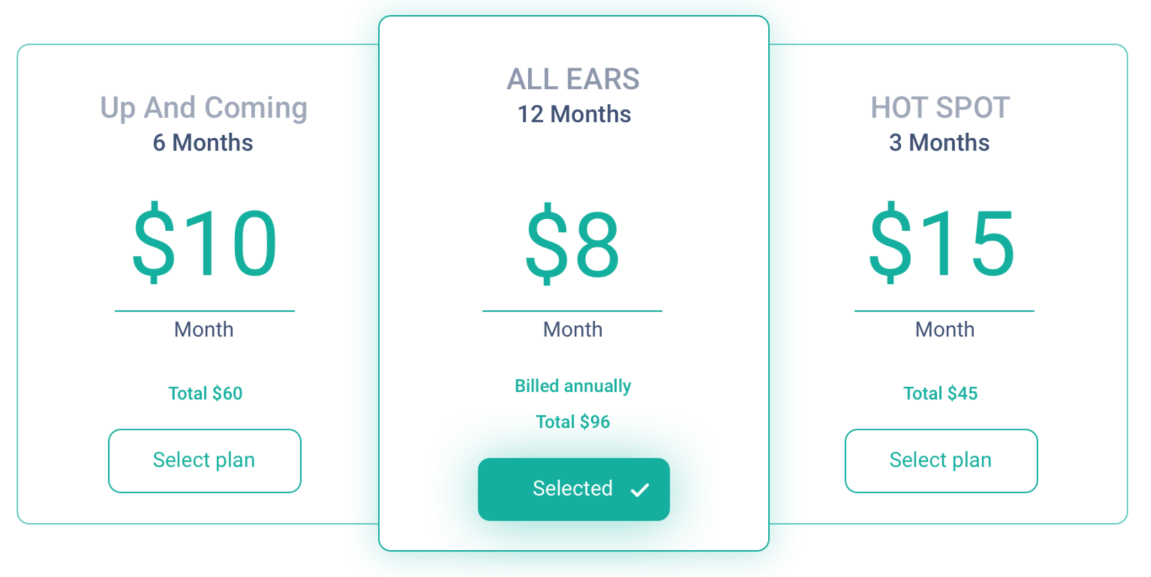Click the 3 Months duration label
The image size is (1151, 577).
point(939,143)
